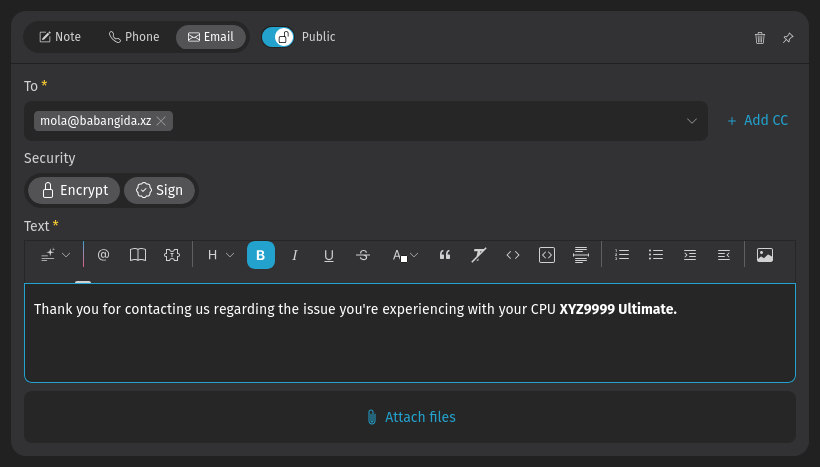Select the Email article type tab

tap(211, 37)
